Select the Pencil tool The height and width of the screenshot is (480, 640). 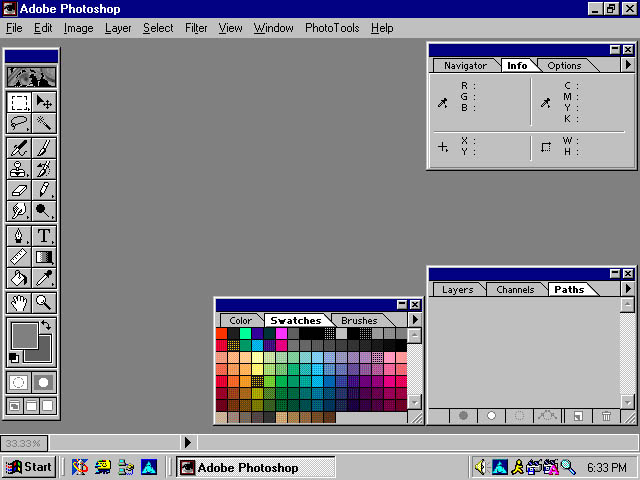click(x=44, y=190)
